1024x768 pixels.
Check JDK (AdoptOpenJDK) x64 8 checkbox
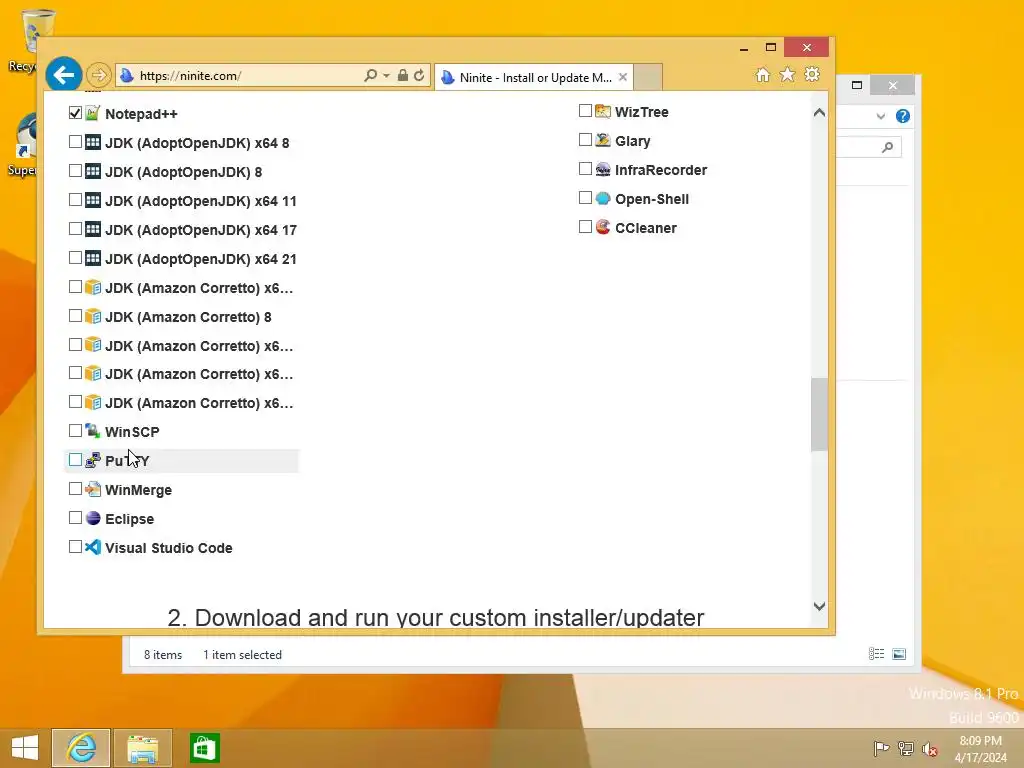[75, 142]
